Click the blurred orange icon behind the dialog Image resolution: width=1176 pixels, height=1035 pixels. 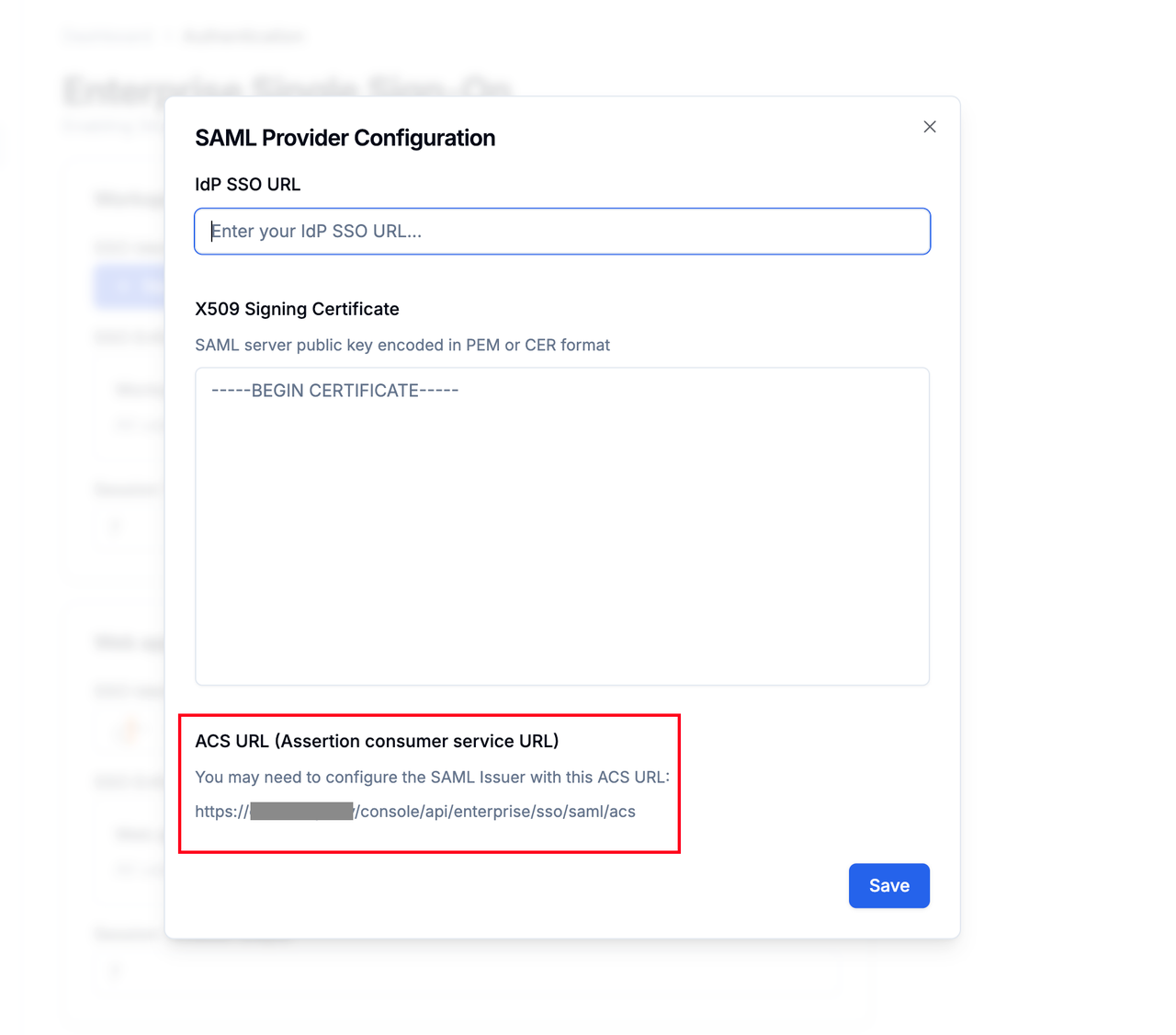(x=129, y=731)
